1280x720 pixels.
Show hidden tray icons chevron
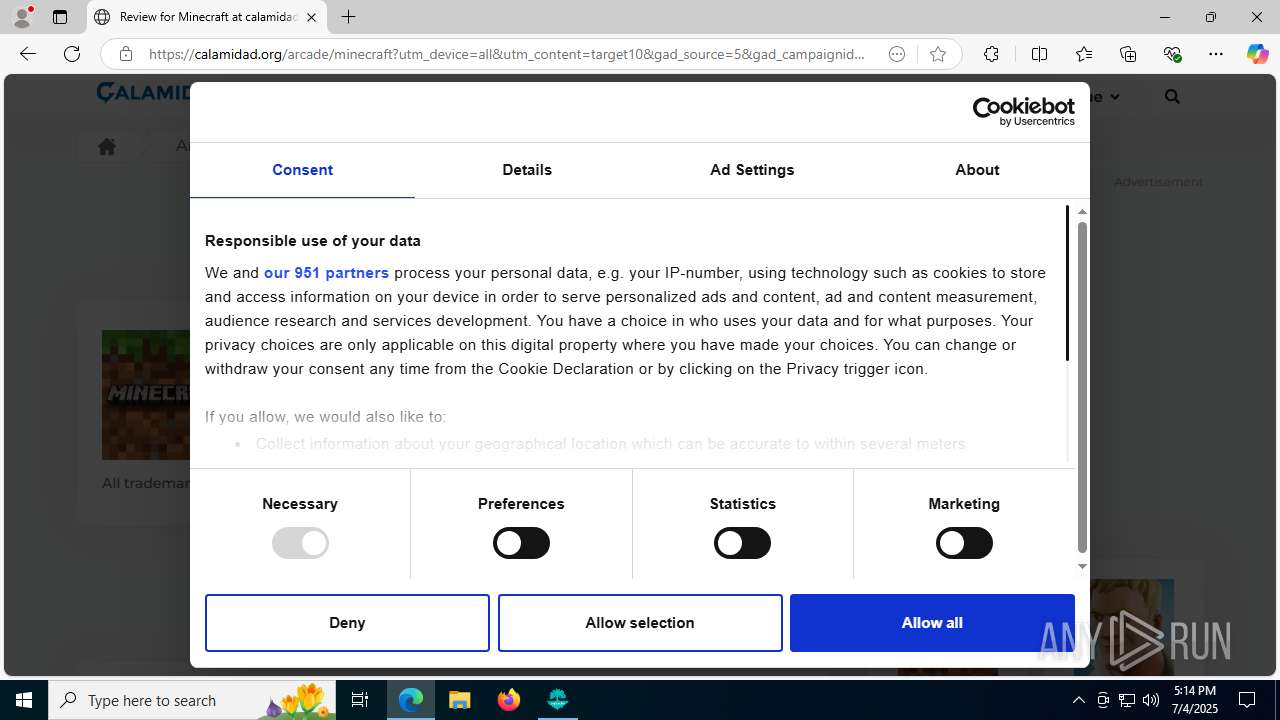(x=1078, y=700)
